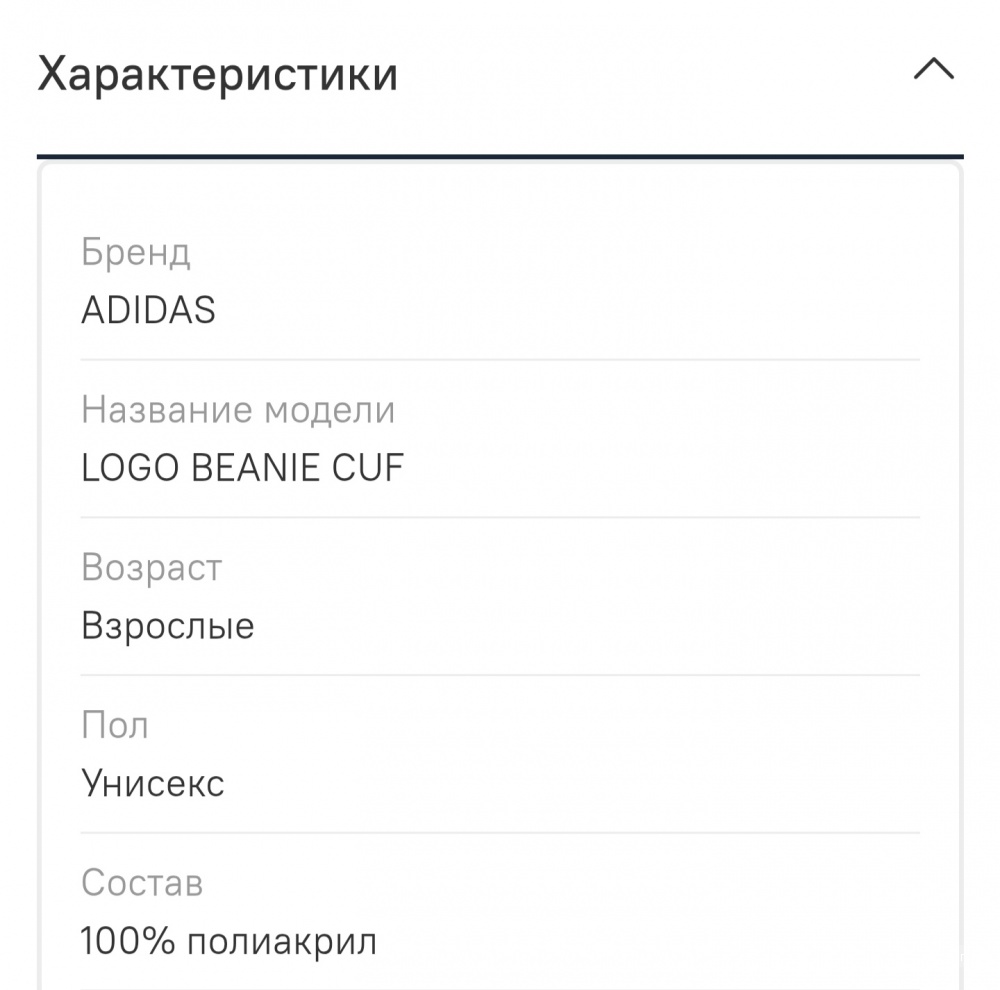Viewport: 1000px width, 990px height.
Task: Click the divider between Унисекс and Состав
Action: pyautogui.click(x=500, y=832)
